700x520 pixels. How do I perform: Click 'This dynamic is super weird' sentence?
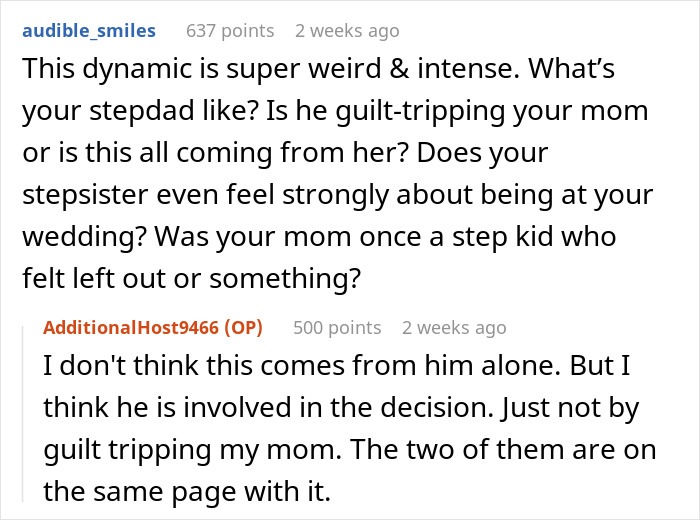(200, 72)
